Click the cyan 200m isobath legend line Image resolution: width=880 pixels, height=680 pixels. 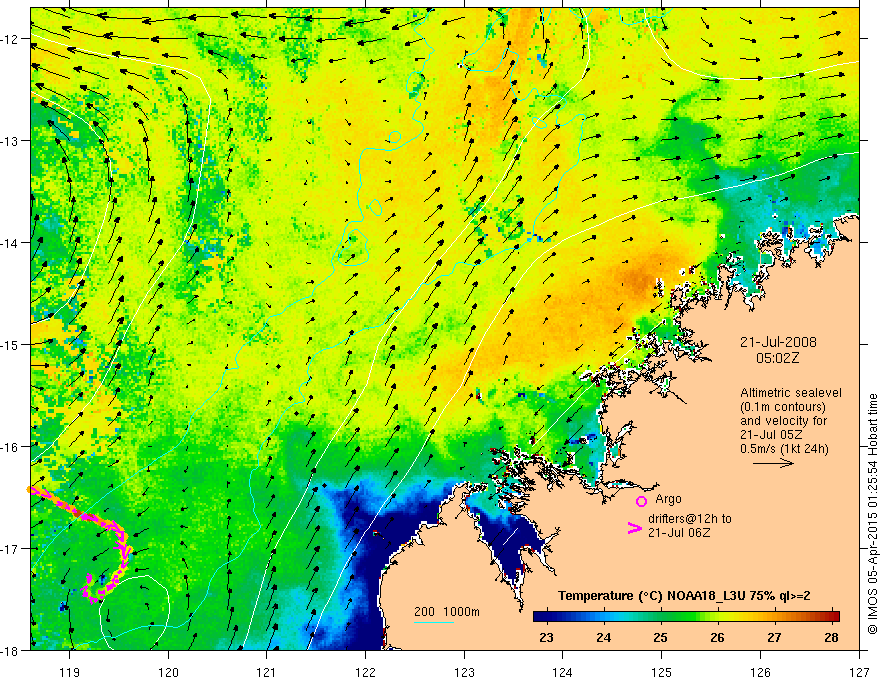pos(434,622)
